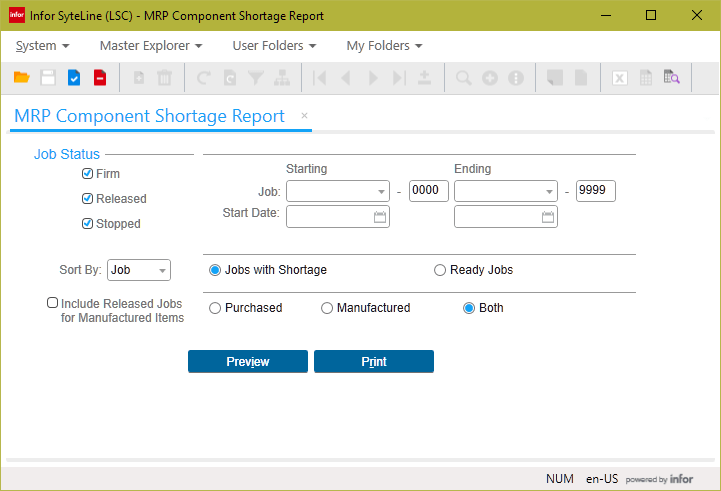
Task: Click the Preview button
Action: pyautogui.click(x=248, y=361)
